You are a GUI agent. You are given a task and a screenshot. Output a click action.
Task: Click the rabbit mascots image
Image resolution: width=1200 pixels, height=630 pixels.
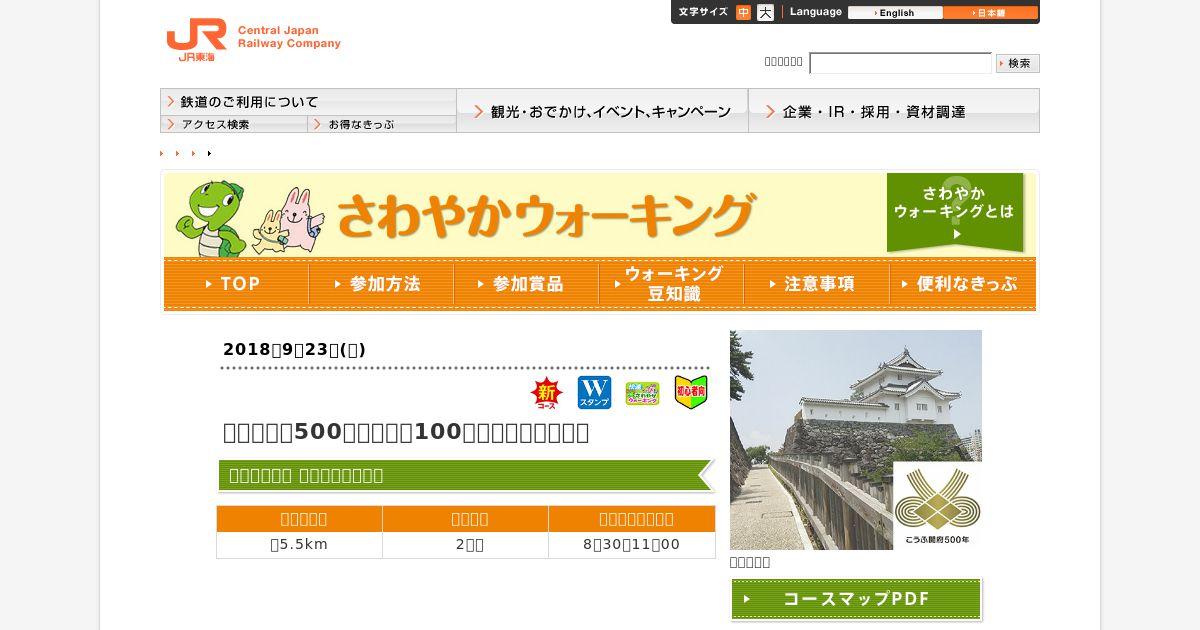pos(286,221)
